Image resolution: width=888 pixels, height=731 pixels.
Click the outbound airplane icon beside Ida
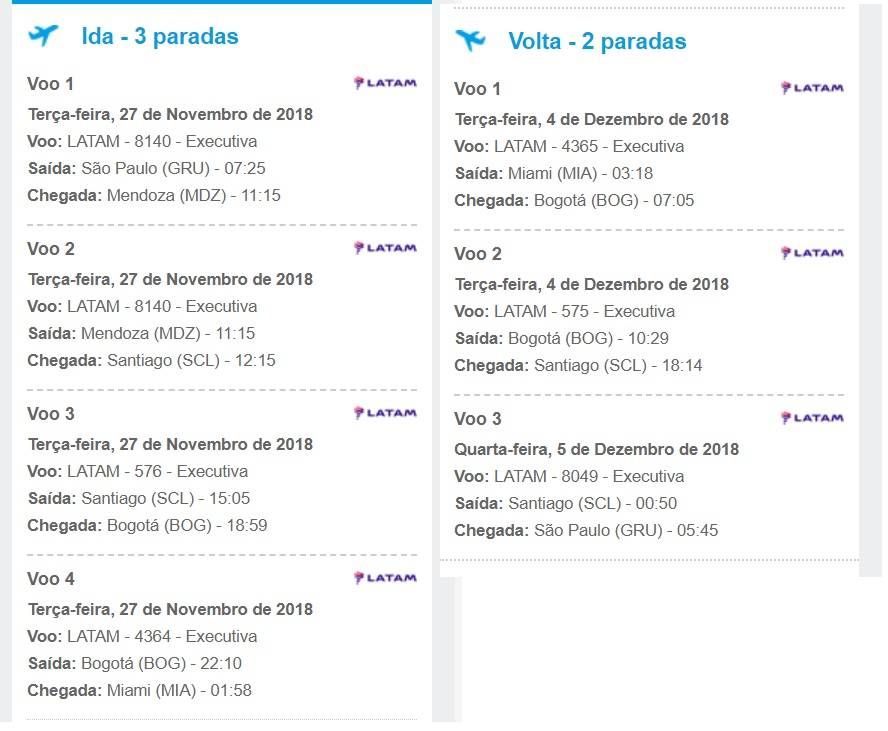[44, 36]
